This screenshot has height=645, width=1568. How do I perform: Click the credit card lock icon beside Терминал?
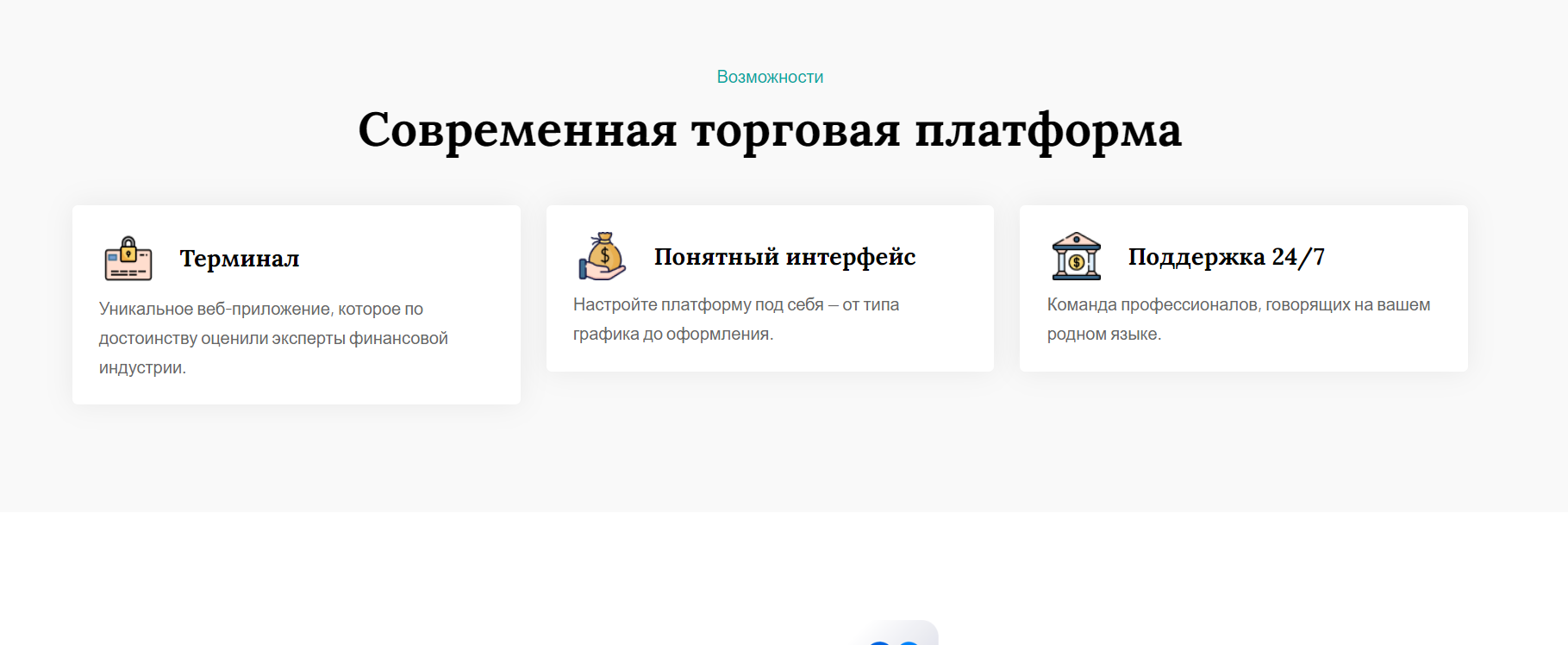pos(128,258)
